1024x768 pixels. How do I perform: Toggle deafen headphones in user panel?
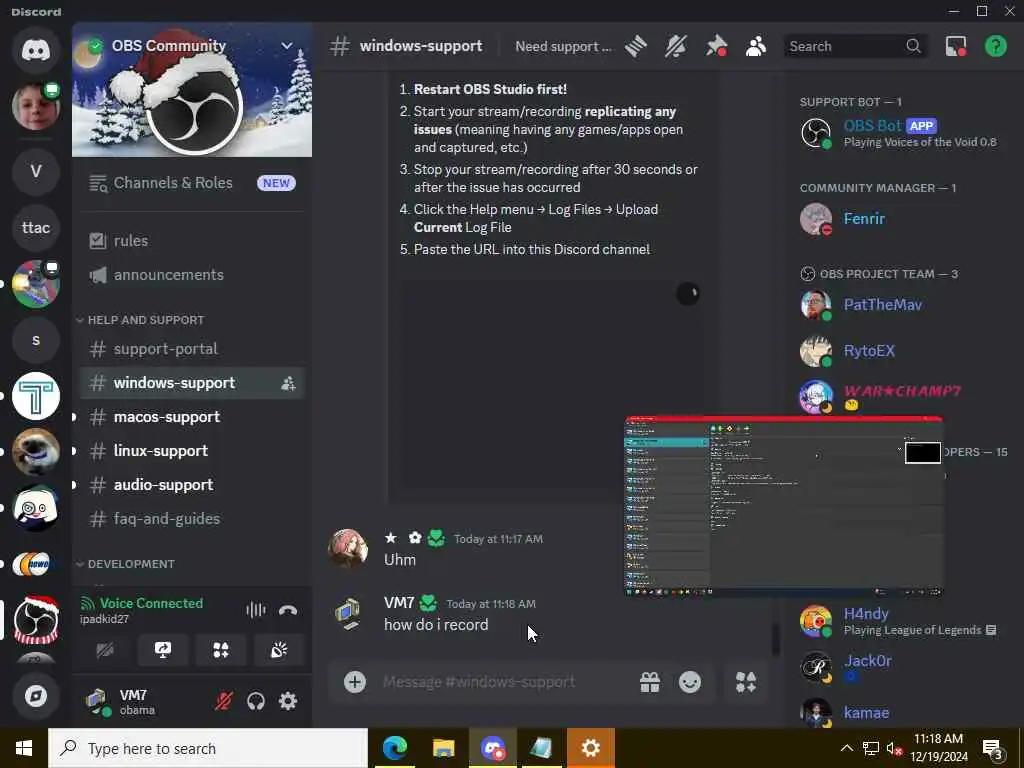coord(256,701)
